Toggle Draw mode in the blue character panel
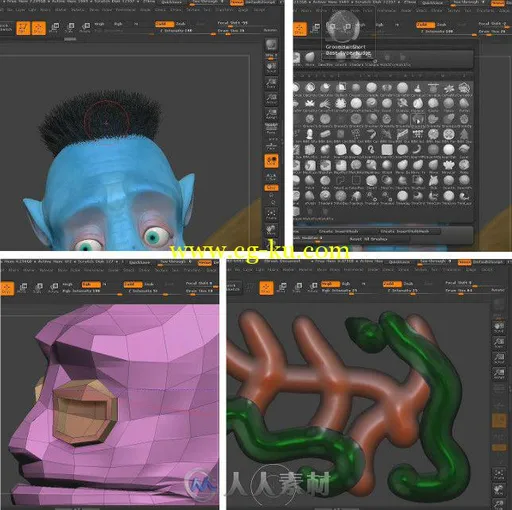The image size is (512, 510). point(39,28)
